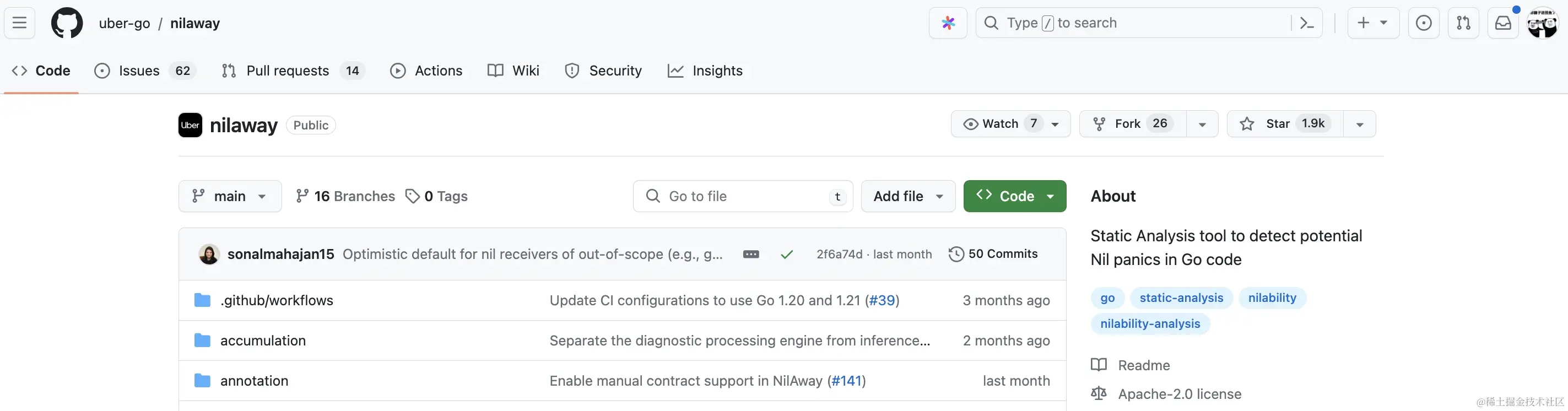The width and height of the screenshot is (1568, 411).
Task: Click the nilaway breadcrumb link
Action: coord(195,23)
